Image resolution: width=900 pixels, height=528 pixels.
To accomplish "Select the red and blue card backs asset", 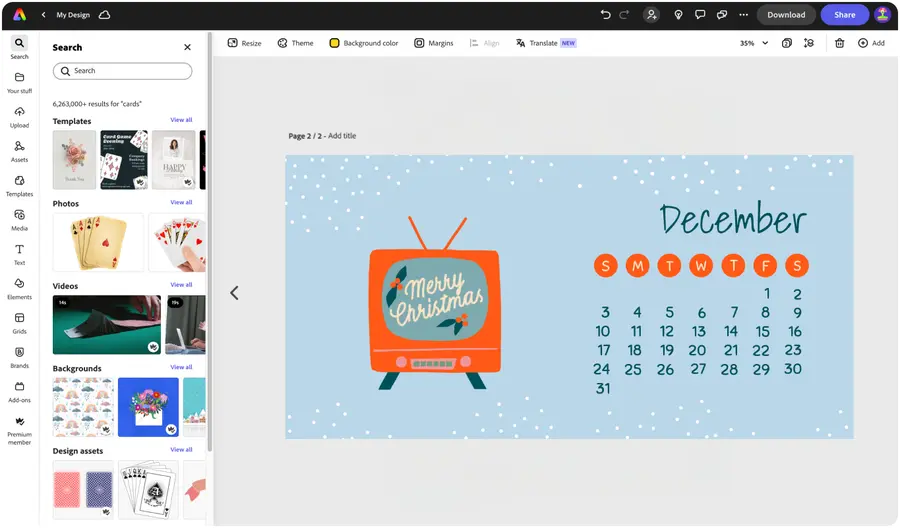I will coord(83,490).
